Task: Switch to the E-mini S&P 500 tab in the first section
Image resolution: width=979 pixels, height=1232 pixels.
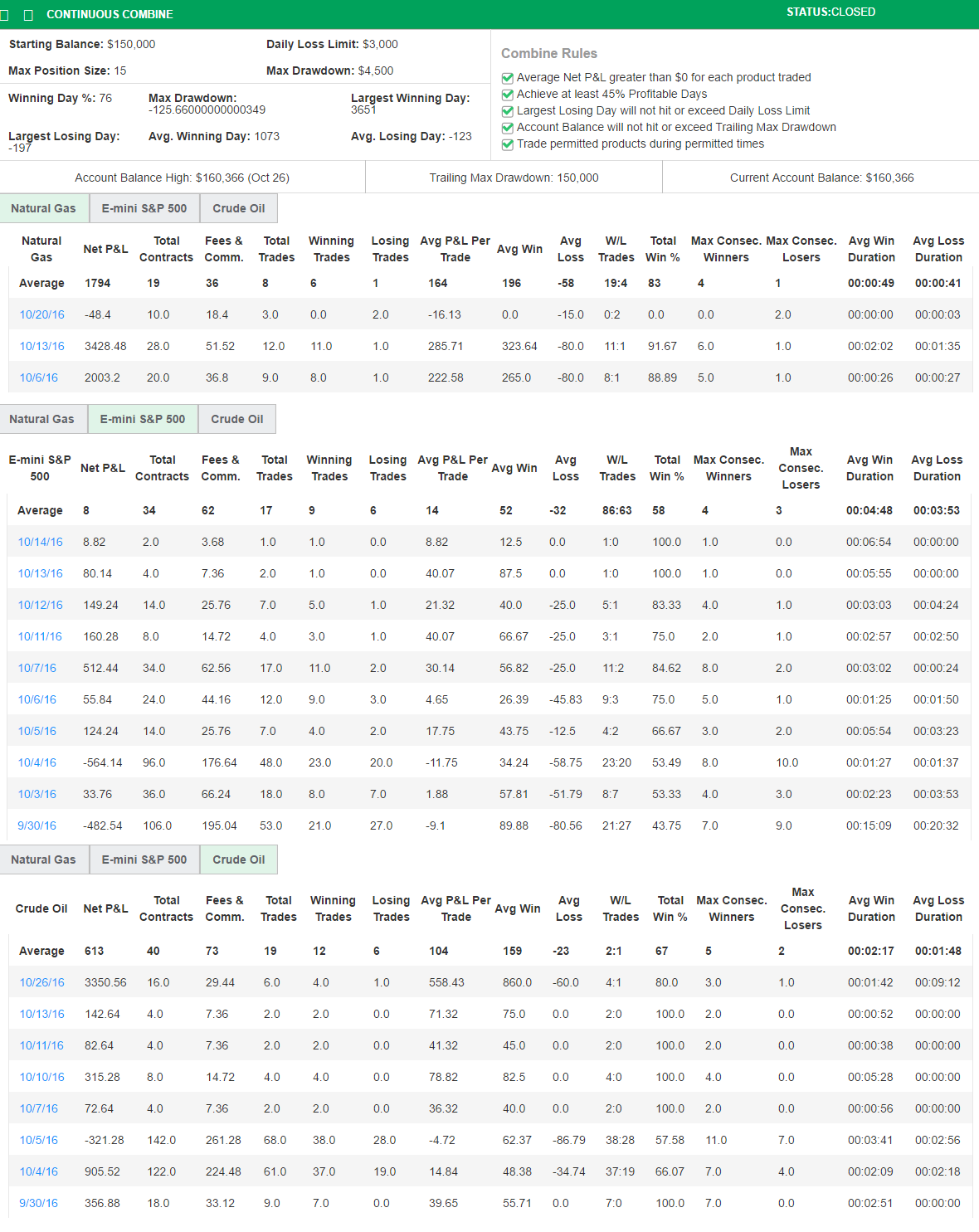Action: tap(144, 208)
